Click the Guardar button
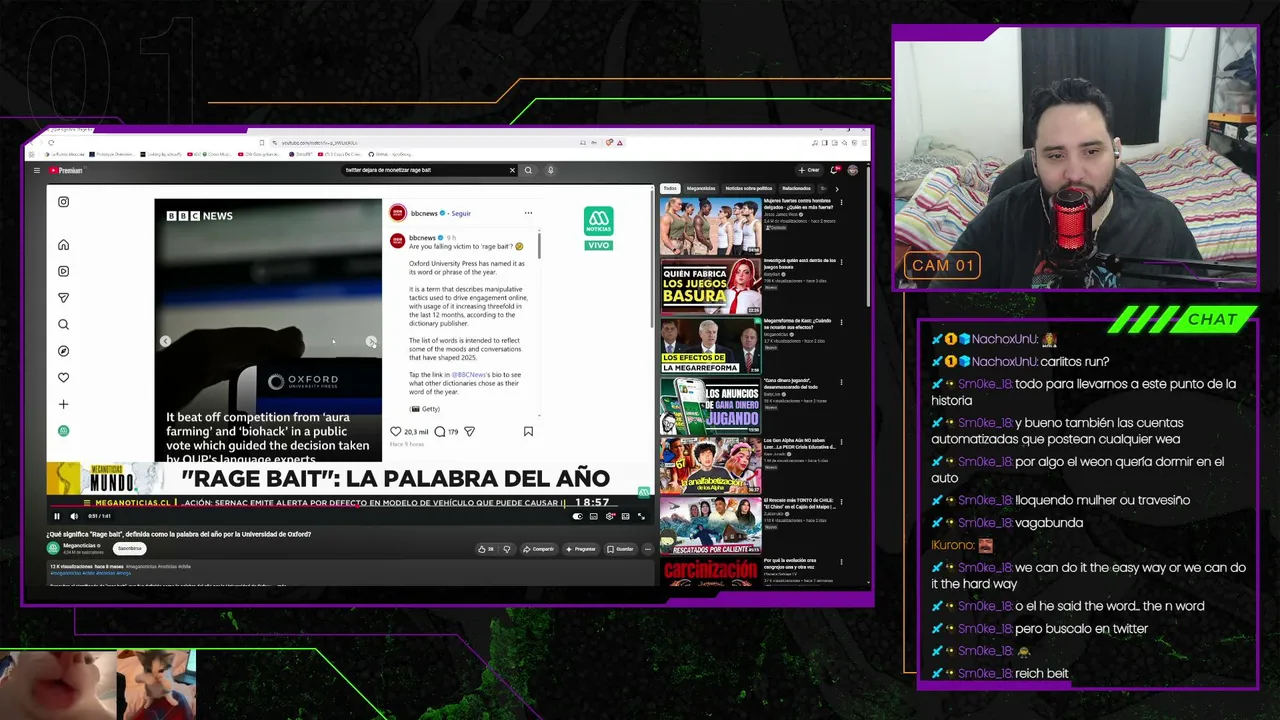The width and height of the screenshot is (1280, 720). 620,549
